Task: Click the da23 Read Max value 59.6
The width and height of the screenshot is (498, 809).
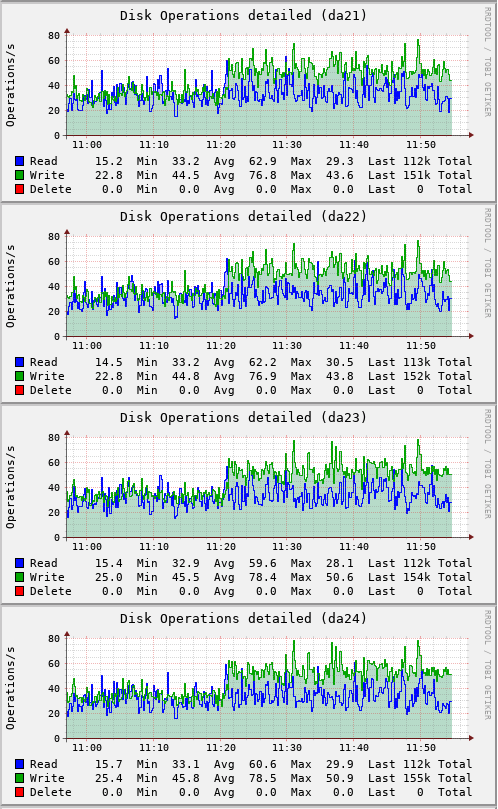Action: pos(263,563)
